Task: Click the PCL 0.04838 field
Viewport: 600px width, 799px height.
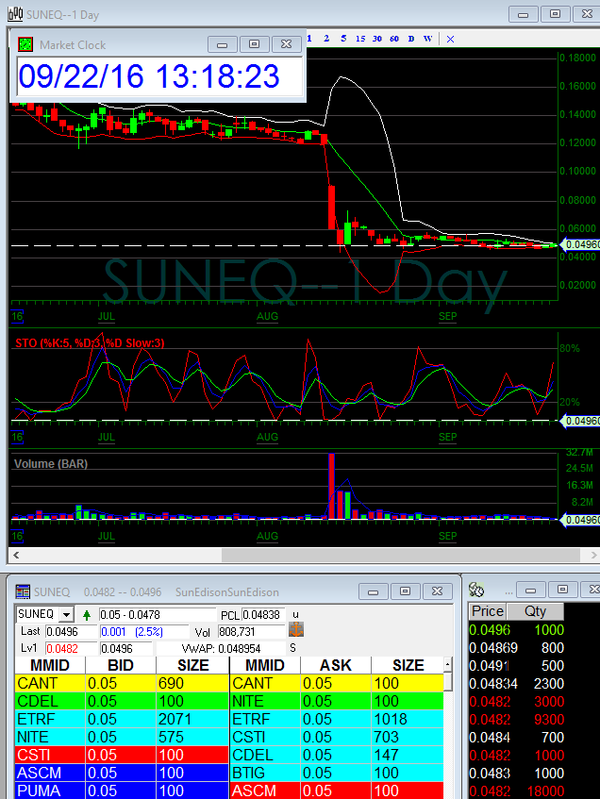Action: coord(264,615)
